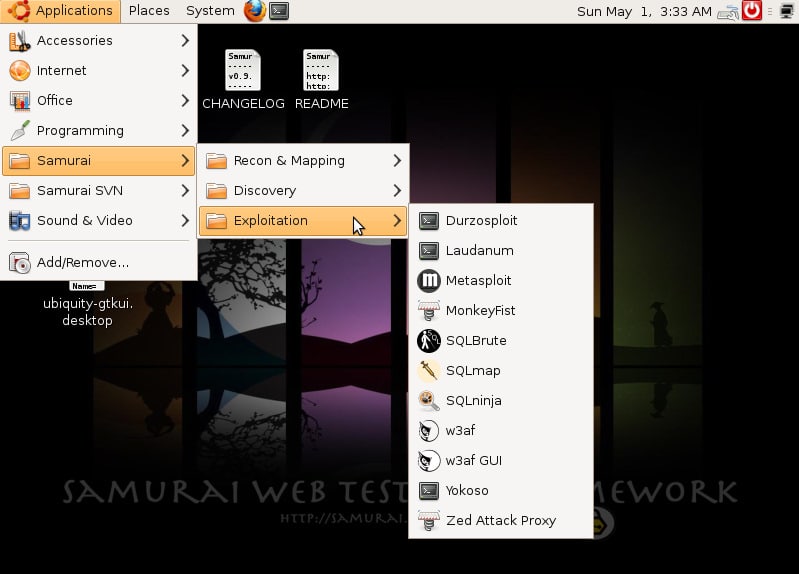Click the red power button icon
The width and height of the screenshot is (799, 574).
tap(753, 11)
